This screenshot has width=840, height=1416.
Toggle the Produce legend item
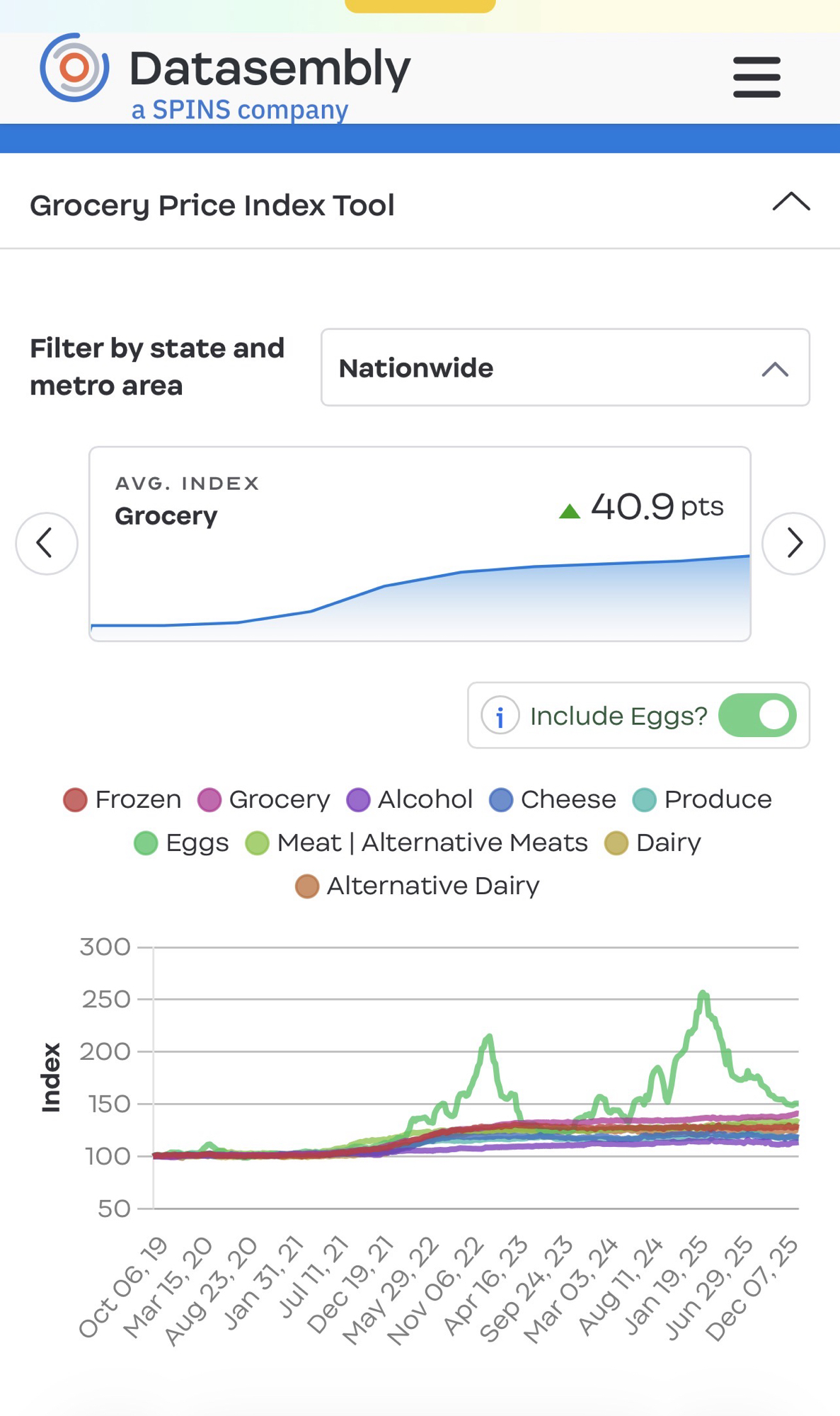[x=702, y=800]
